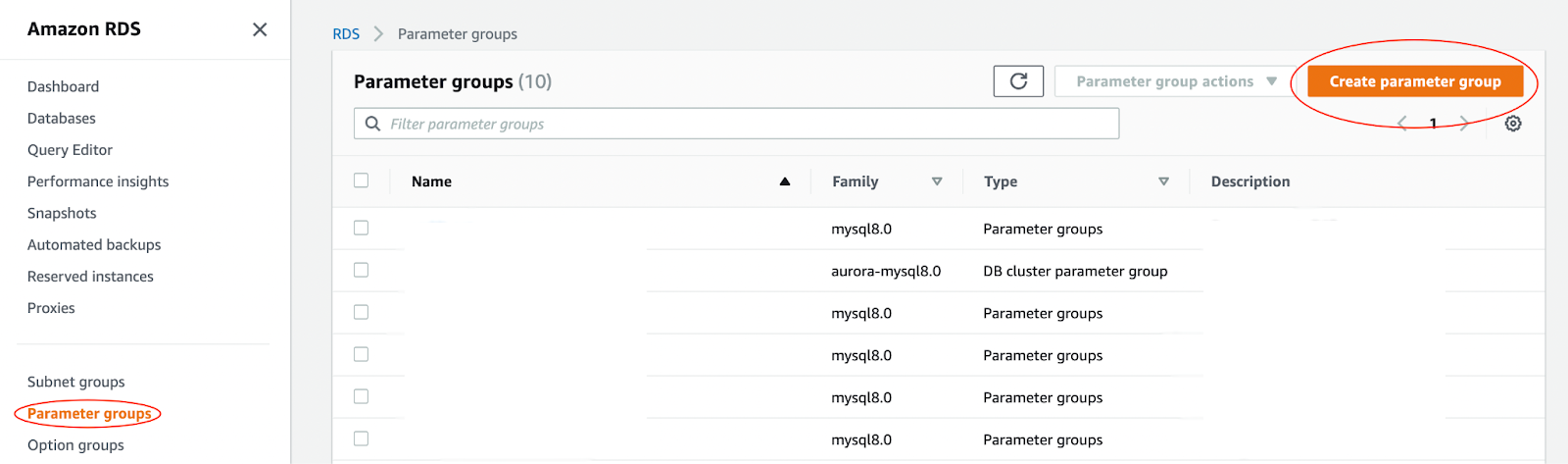
Task: Close the Amazon RDS sidebar
Action: point(260,29)
